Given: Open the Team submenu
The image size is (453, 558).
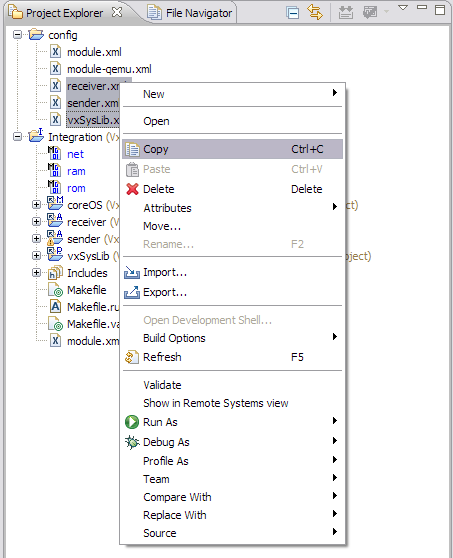Looking at the screenshot, I should [232, 479].
